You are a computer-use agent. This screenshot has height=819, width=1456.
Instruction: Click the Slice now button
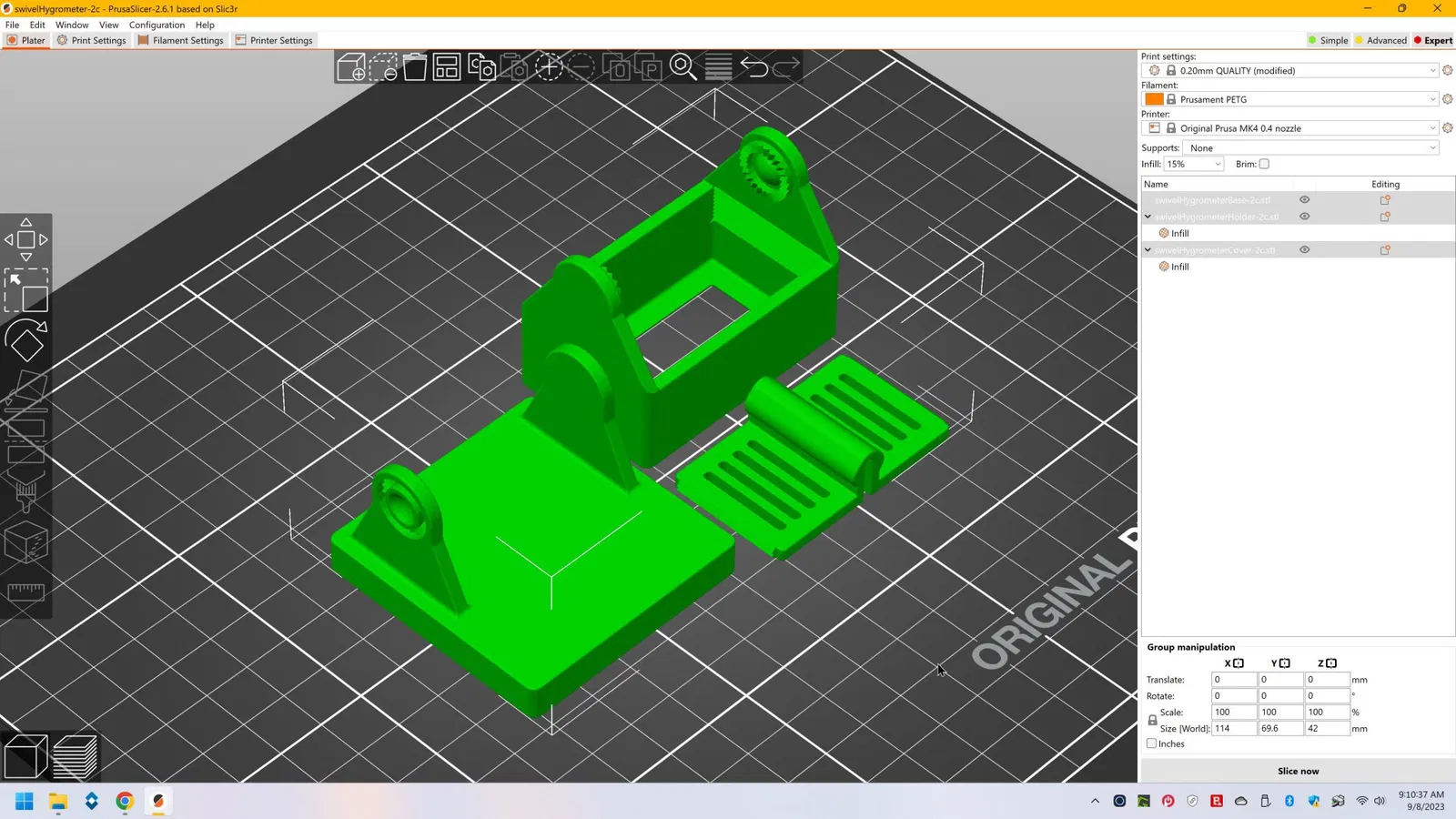click(1298, 771)
